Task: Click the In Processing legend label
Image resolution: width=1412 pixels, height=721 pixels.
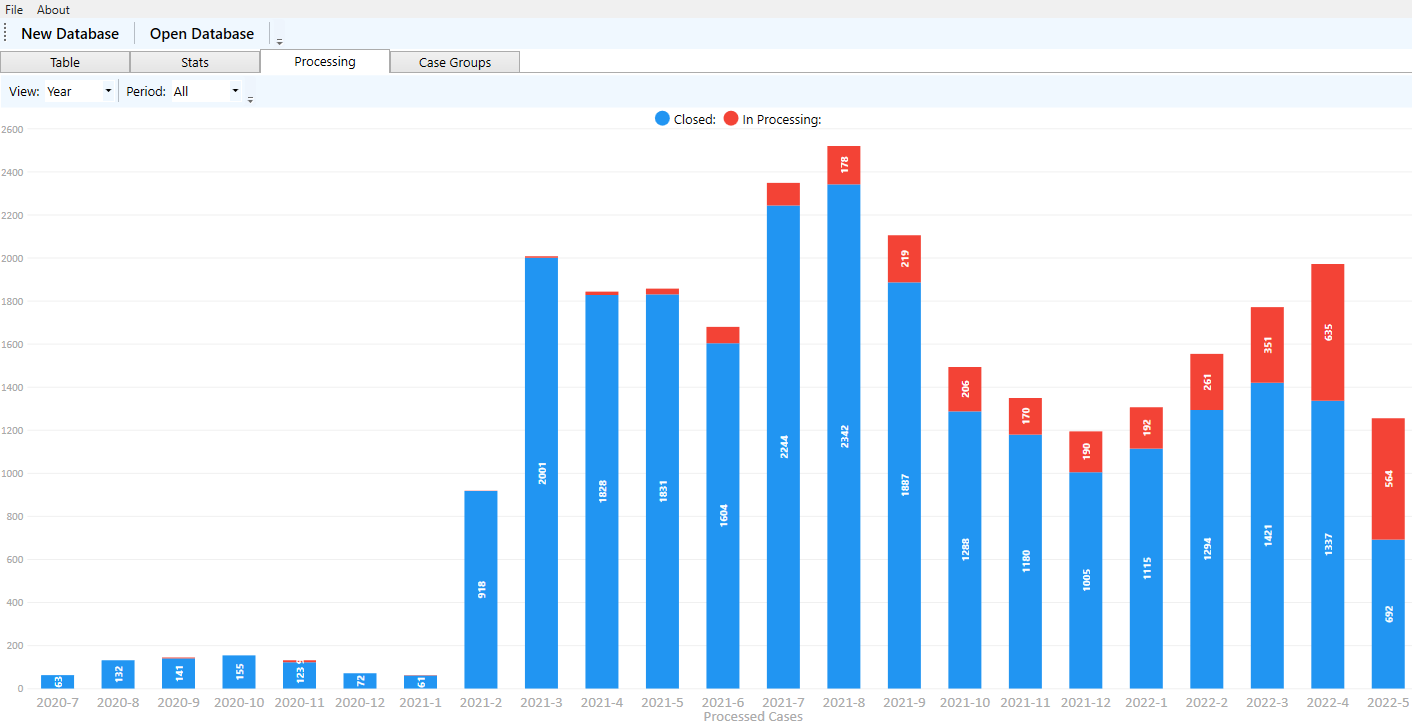Action: pos(782,119)
